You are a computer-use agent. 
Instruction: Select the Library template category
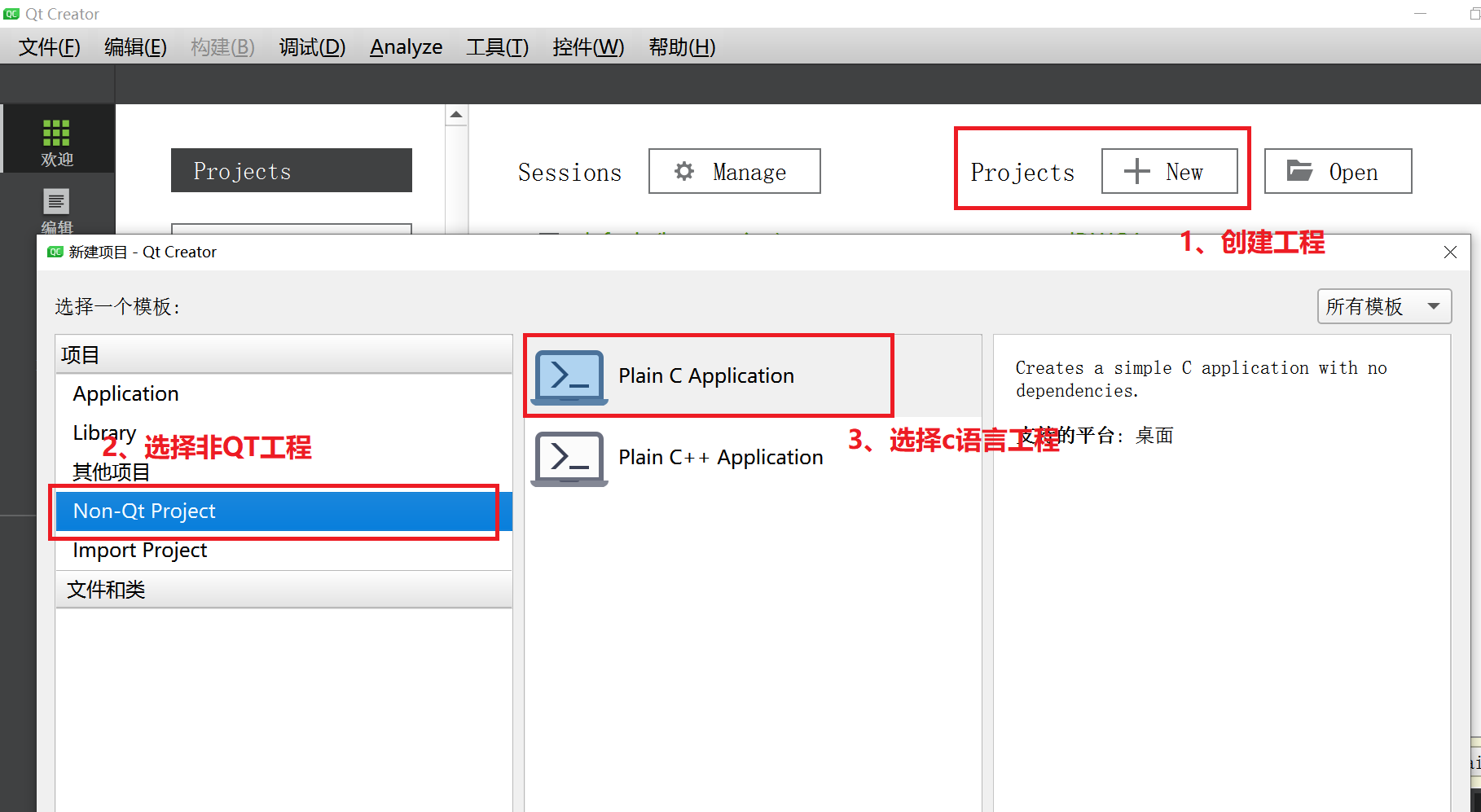coord(104,432)
